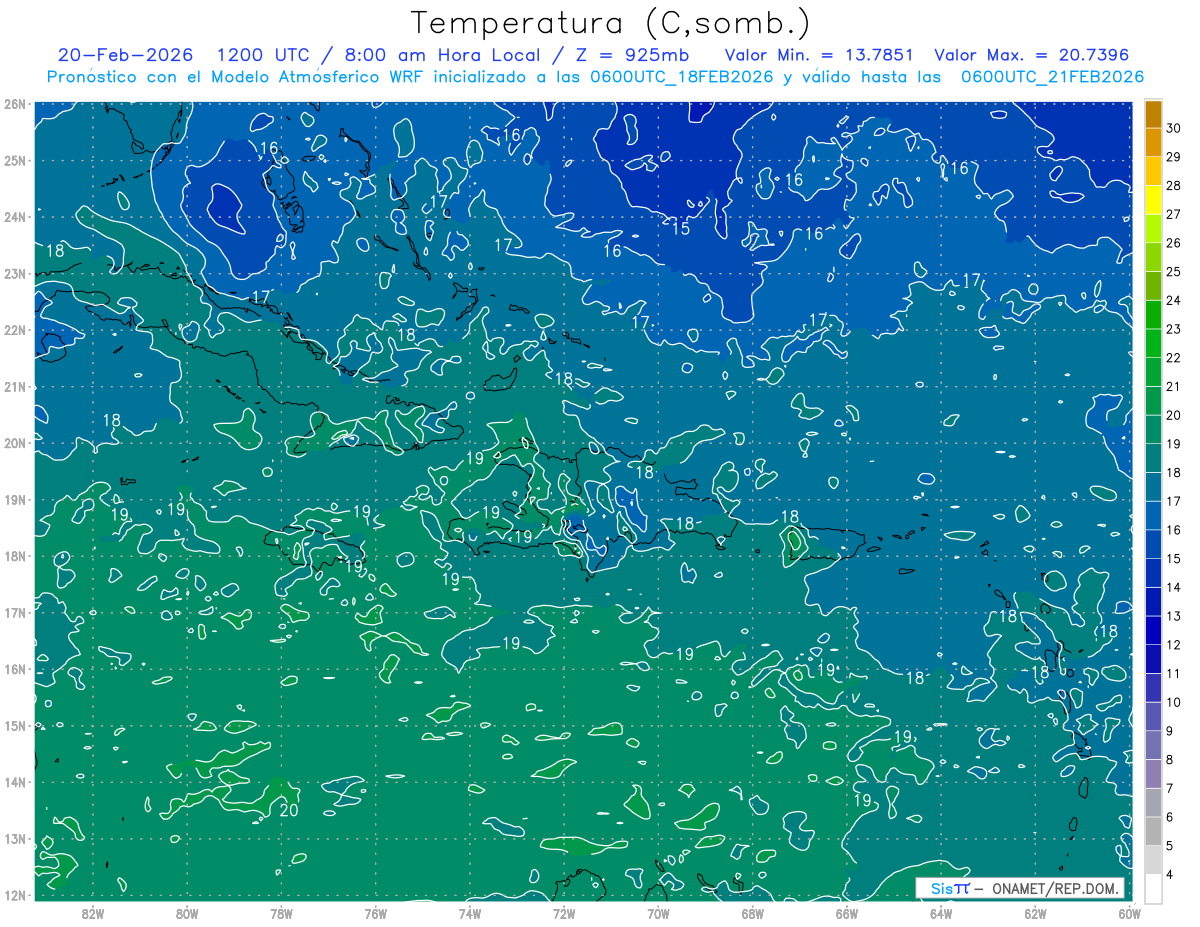This screenshot has width=1200, height=927.
Task: Click the colorbar label 24
Action: pos(1174,301)
